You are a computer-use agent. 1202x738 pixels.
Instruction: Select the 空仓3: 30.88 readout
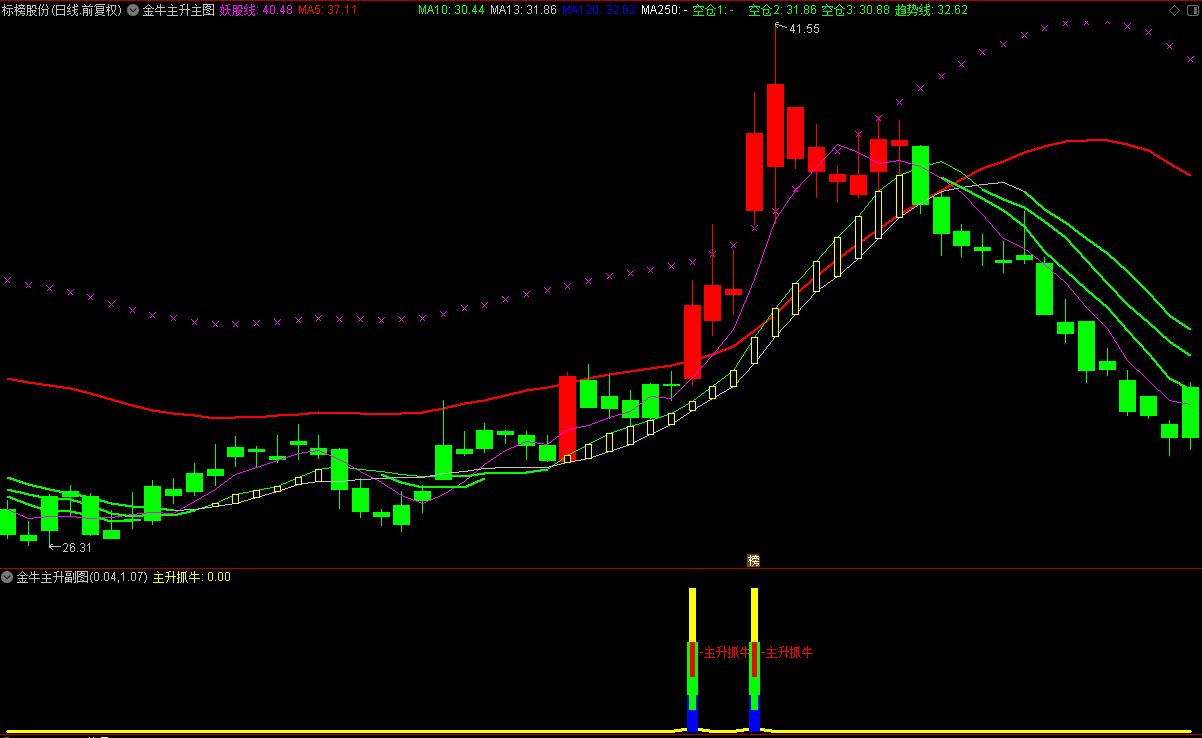pos(855,10)
